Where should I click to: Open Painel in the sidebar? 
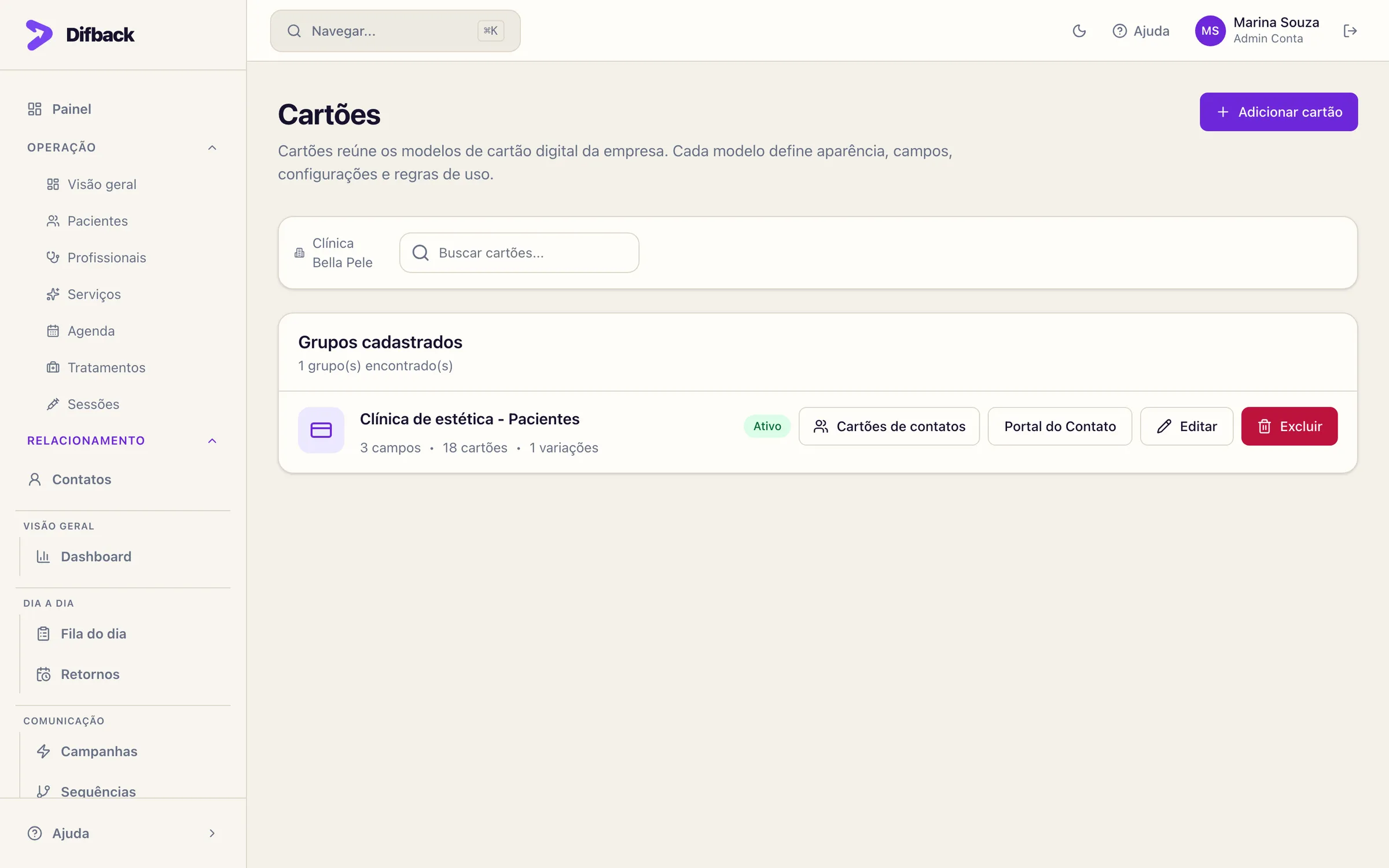click(123, 109)
